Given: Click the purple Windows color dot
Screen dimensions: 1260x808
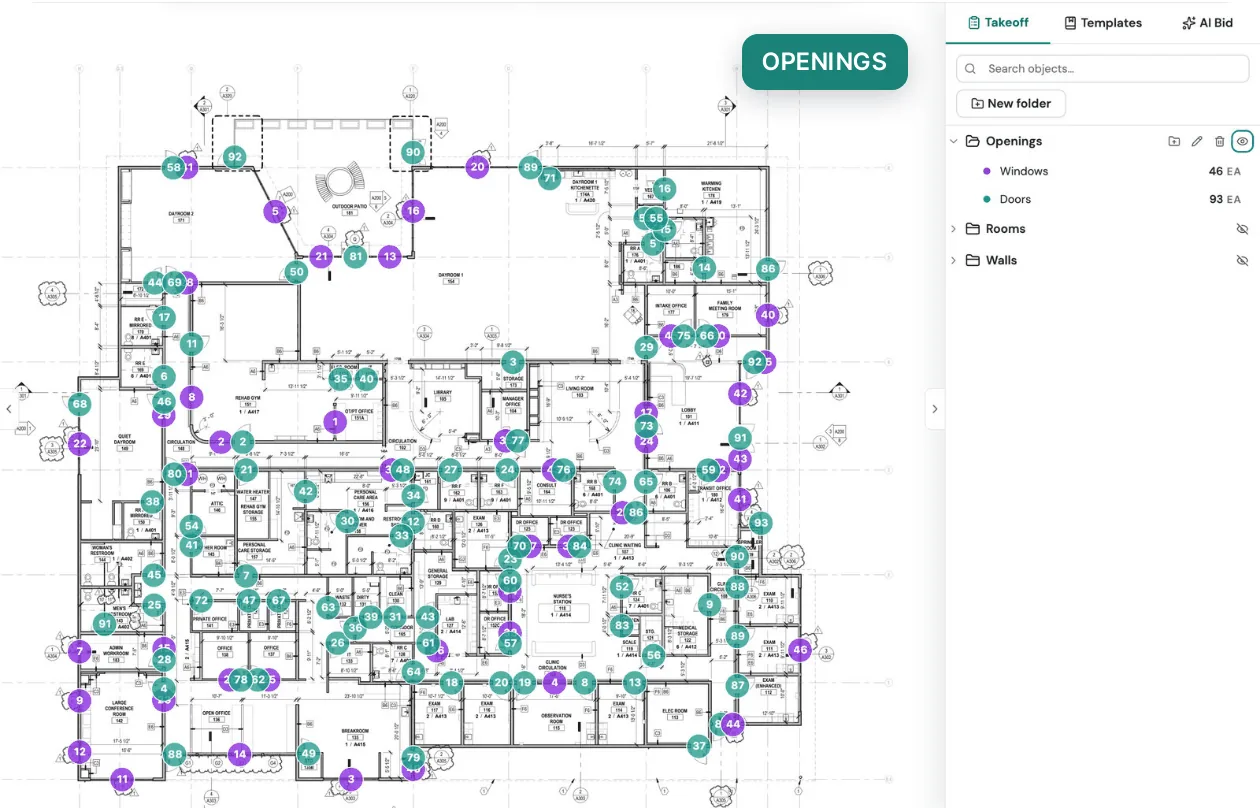Looking at the screenshot, I should (987, 171).
